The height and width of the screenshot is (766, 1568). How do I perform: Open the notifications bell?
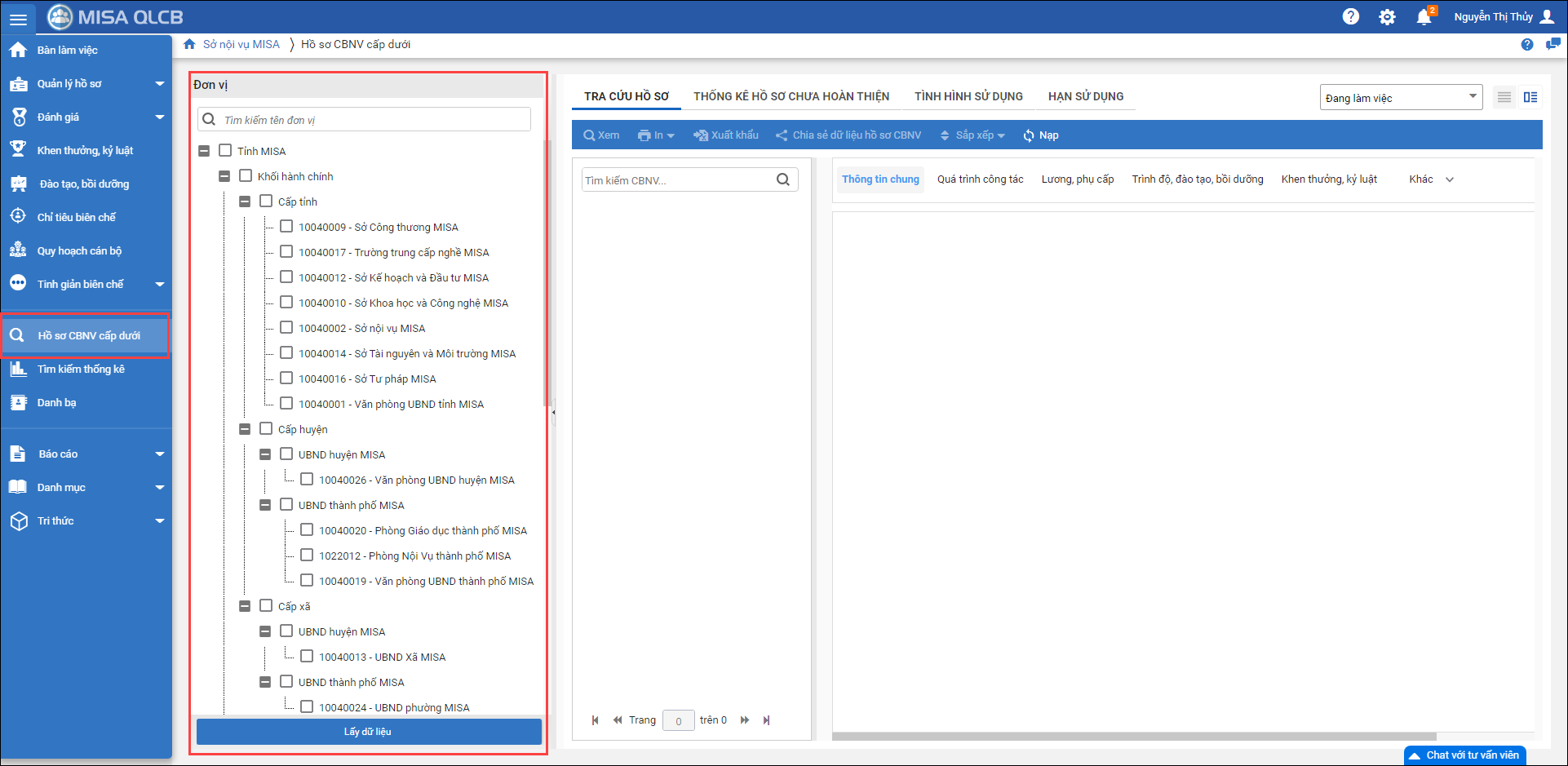click(x=1424, y=17)
